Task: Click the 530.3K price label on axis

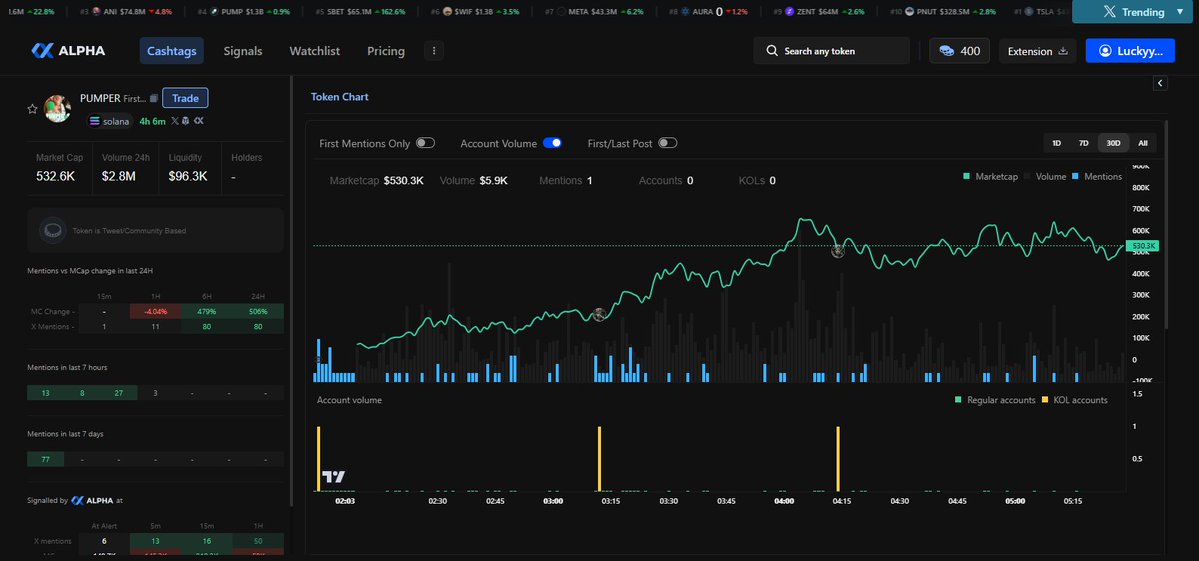Action: point(1143,246)
